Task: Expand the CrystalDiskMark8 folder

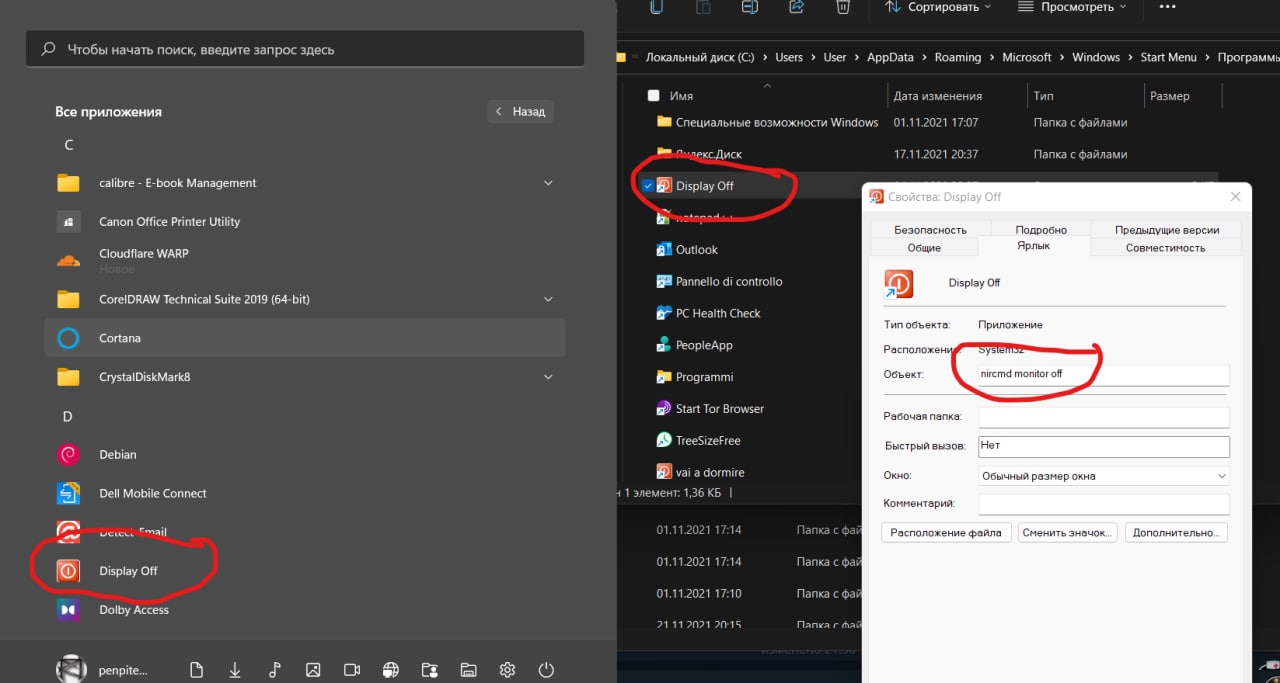Action: [x=548, y=377]
